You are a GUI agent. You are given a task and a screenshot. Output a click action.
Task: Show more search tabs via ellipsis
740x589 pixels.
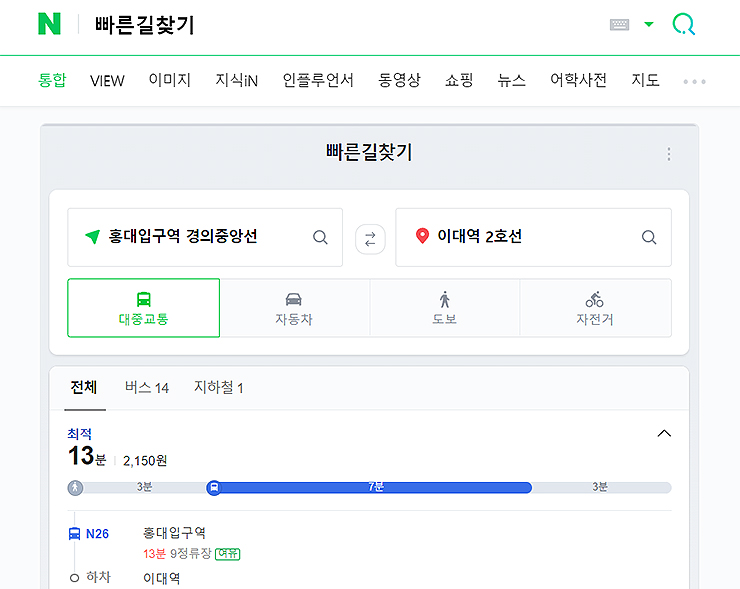click(x=694, y=82)
